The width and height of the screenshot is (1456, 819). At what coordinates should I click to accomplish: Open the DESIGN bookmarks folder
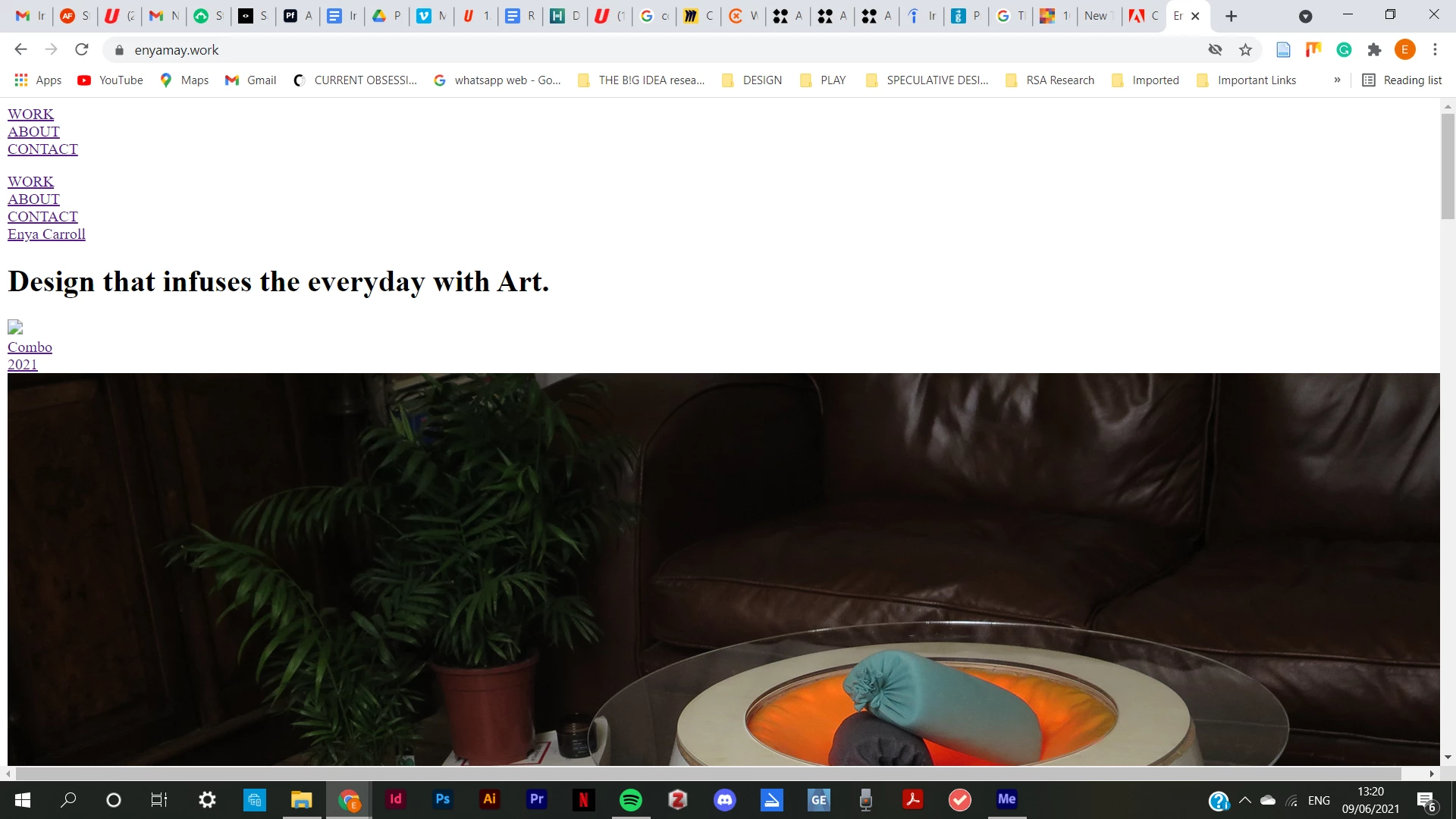coord(752,80)
